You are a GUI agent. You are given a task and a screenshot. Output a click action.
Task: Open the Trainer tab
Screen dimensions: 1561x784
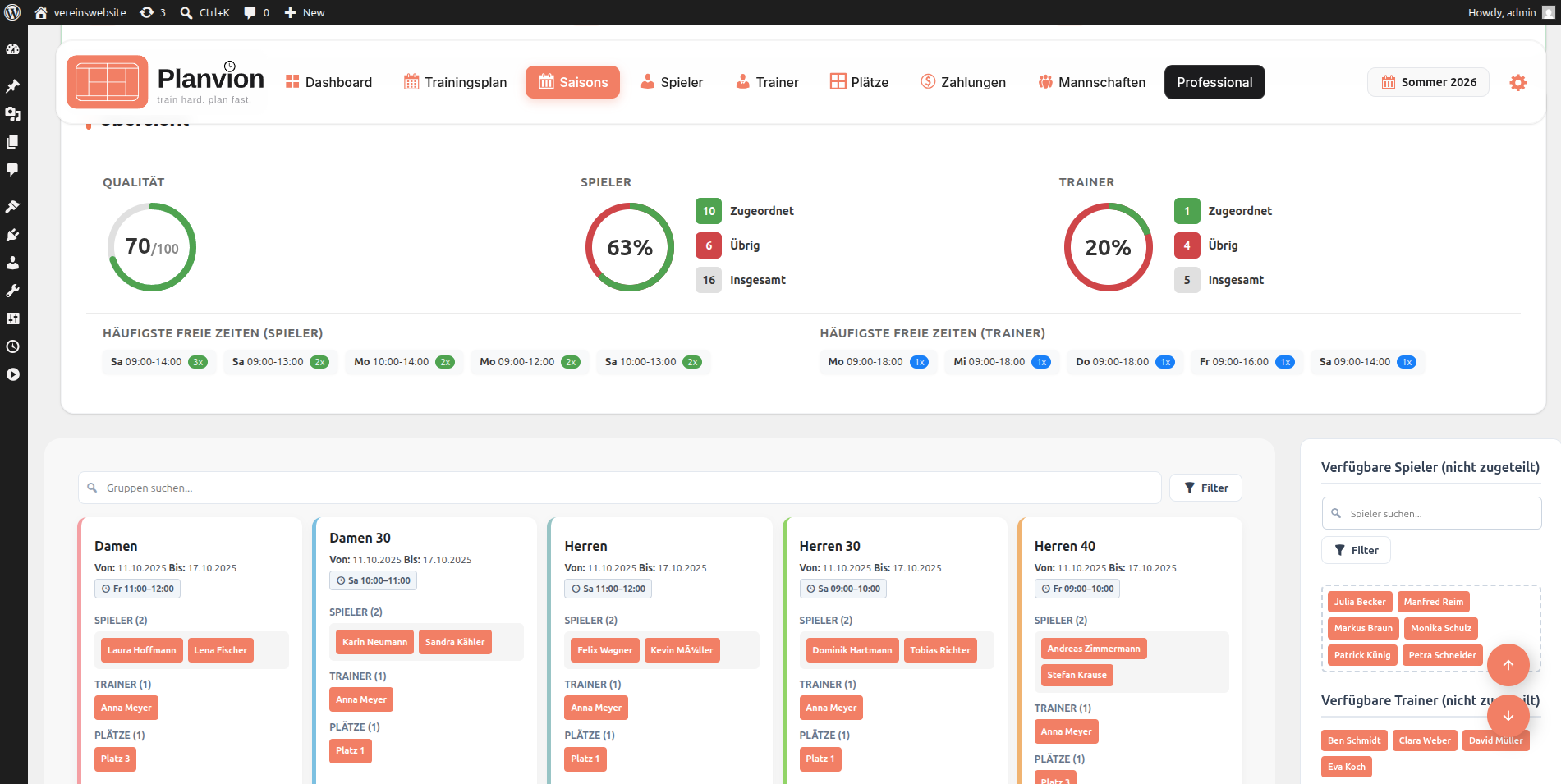coord(767,82)
